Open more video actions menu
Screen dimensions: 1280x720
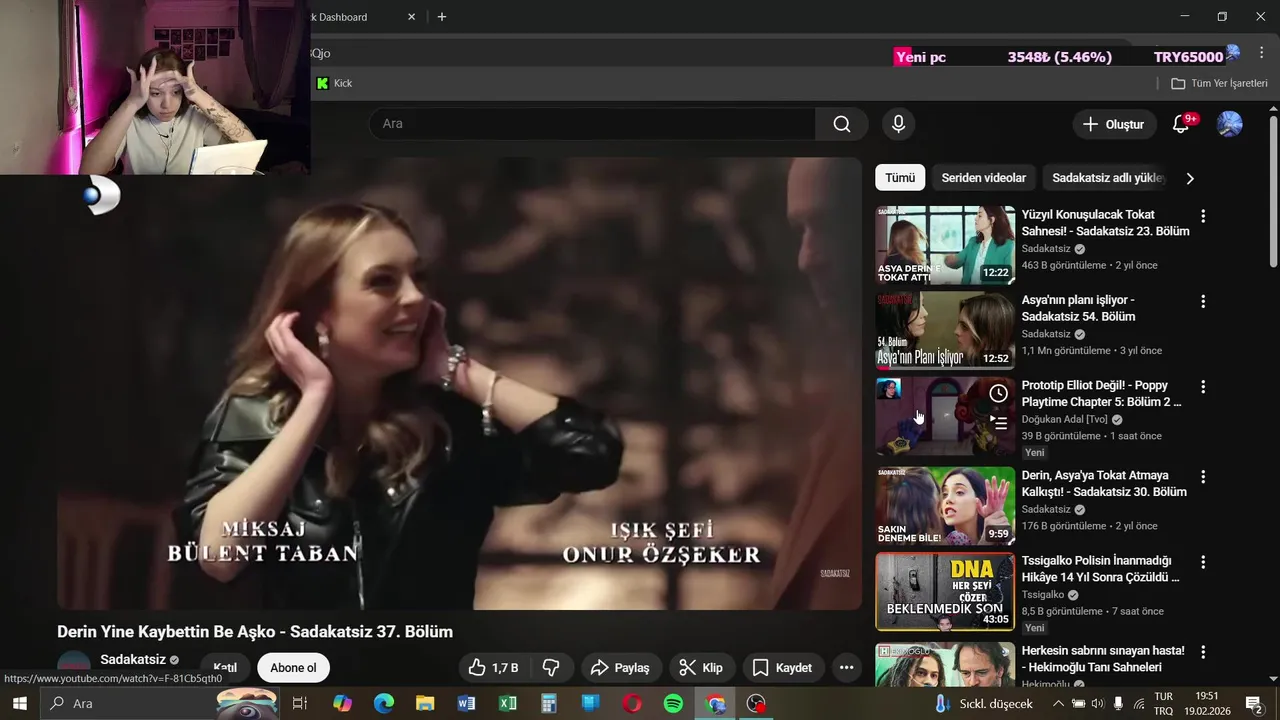846,668
